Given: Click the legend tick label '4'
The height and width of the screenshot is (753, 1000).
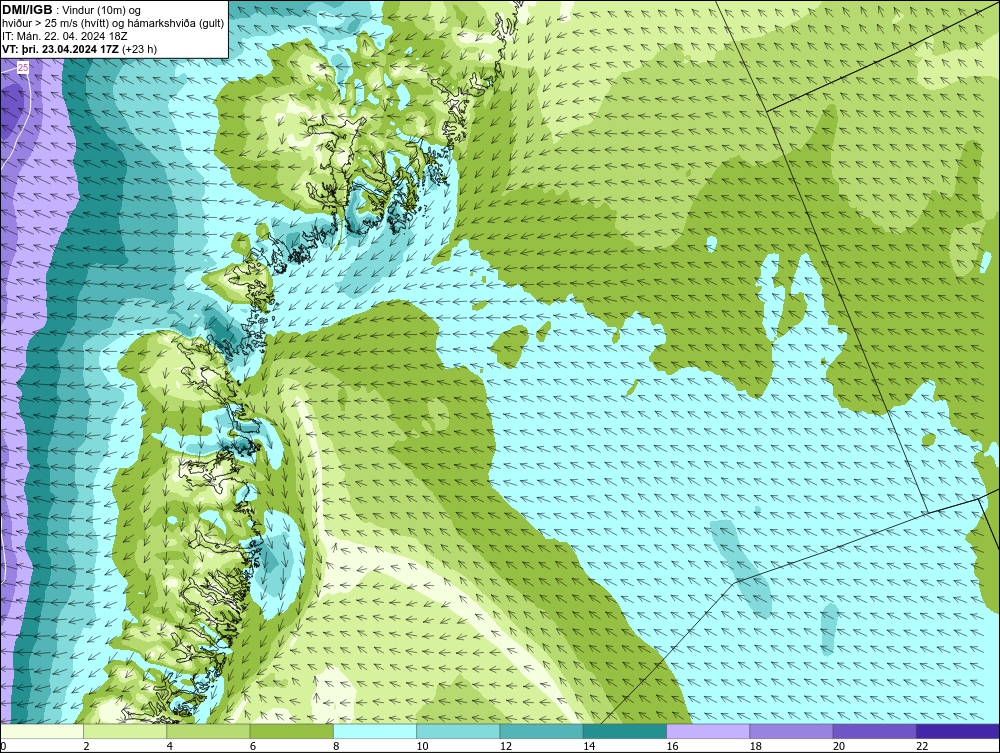Looking at the screenshot, I should [x=169, y=747].
